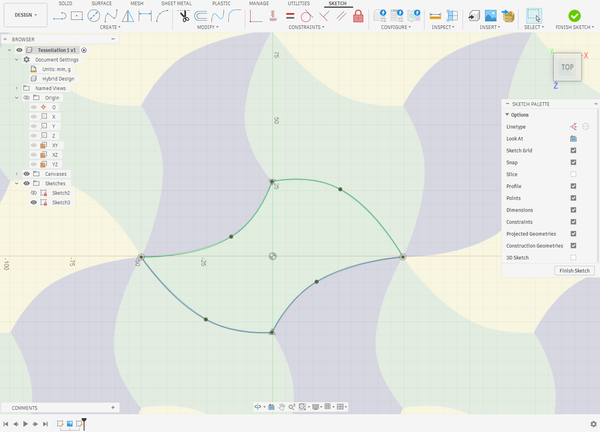The height and width of the screenshot is (432, 600).
Task: Select the Sketch Dimension tool
Action: click(145, 16)
